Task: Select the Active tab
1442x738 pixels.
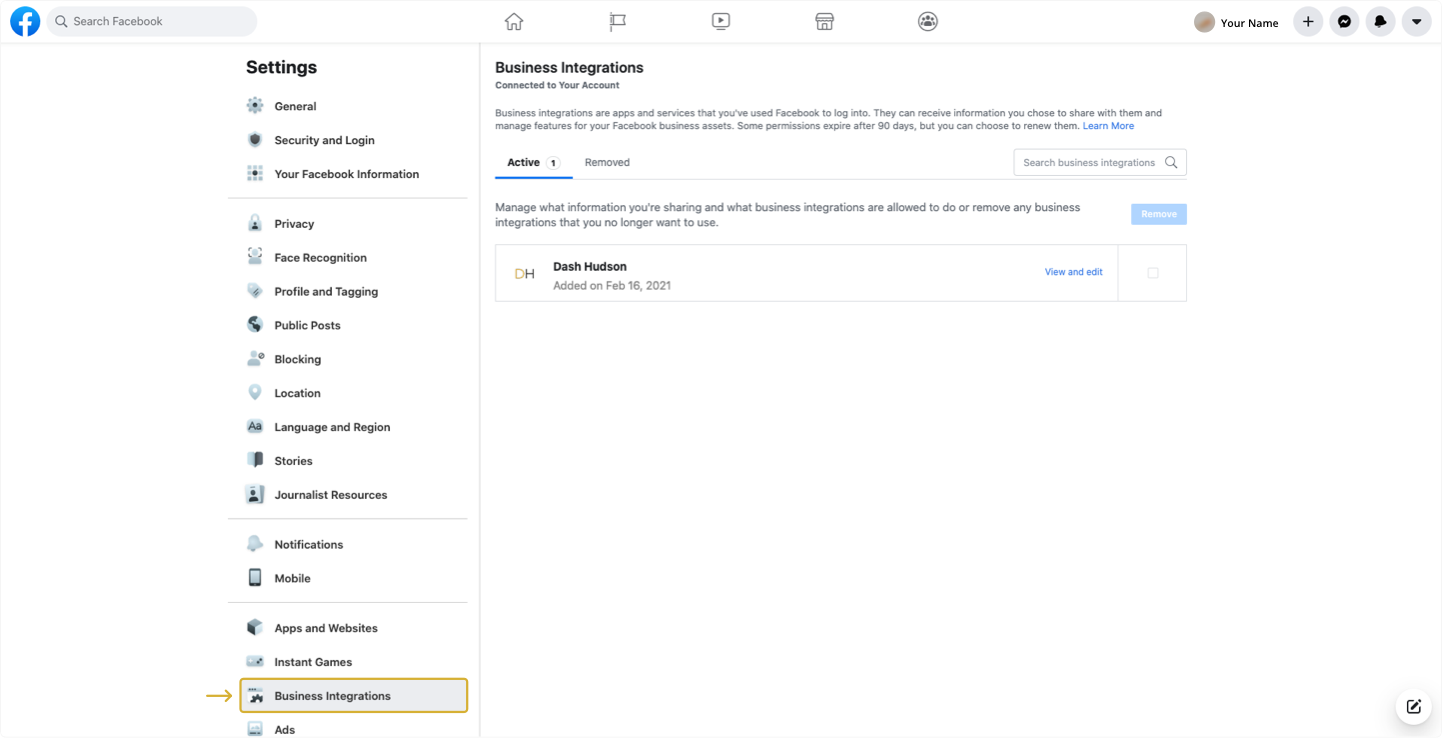Action: pos(532,162)
